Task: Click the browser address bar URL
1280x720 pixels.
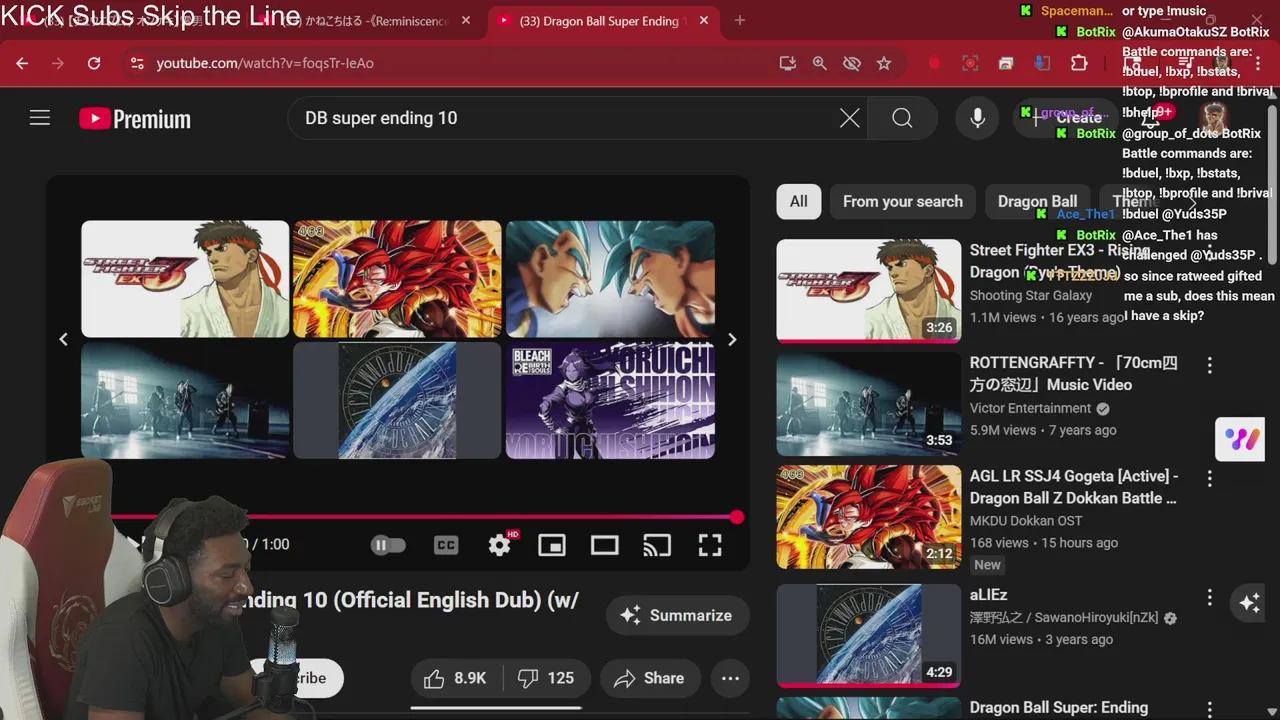Action: [265, 63]
